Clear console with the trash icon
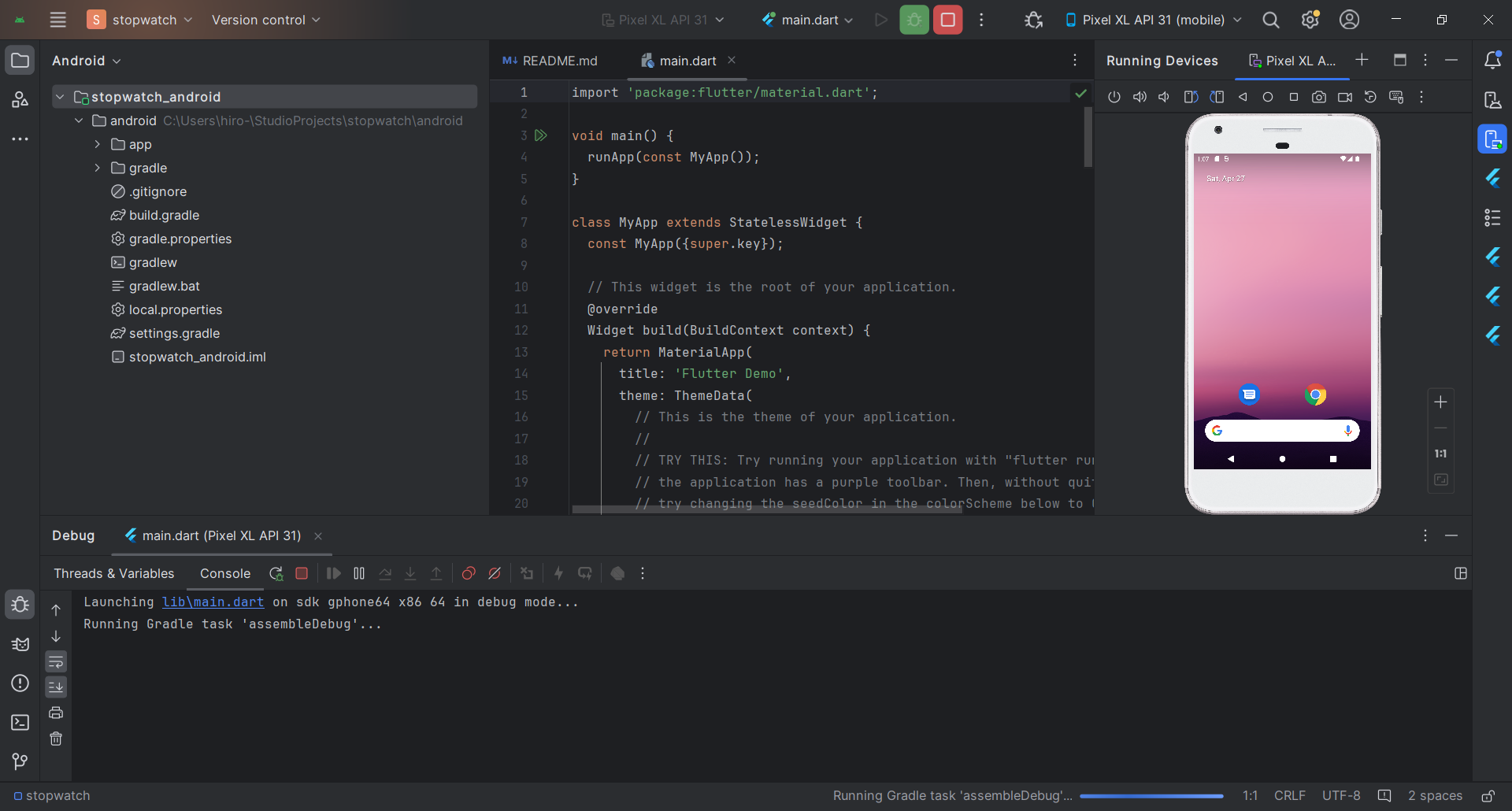The height and width of the screenshot is (811, 1512). [56, 739]
